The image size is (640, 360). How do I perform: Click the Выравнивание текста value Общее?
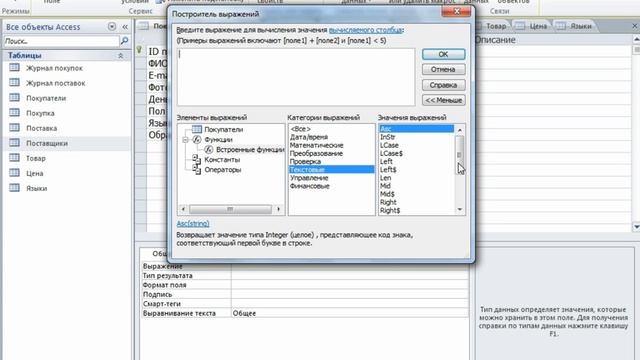[350, 313]
